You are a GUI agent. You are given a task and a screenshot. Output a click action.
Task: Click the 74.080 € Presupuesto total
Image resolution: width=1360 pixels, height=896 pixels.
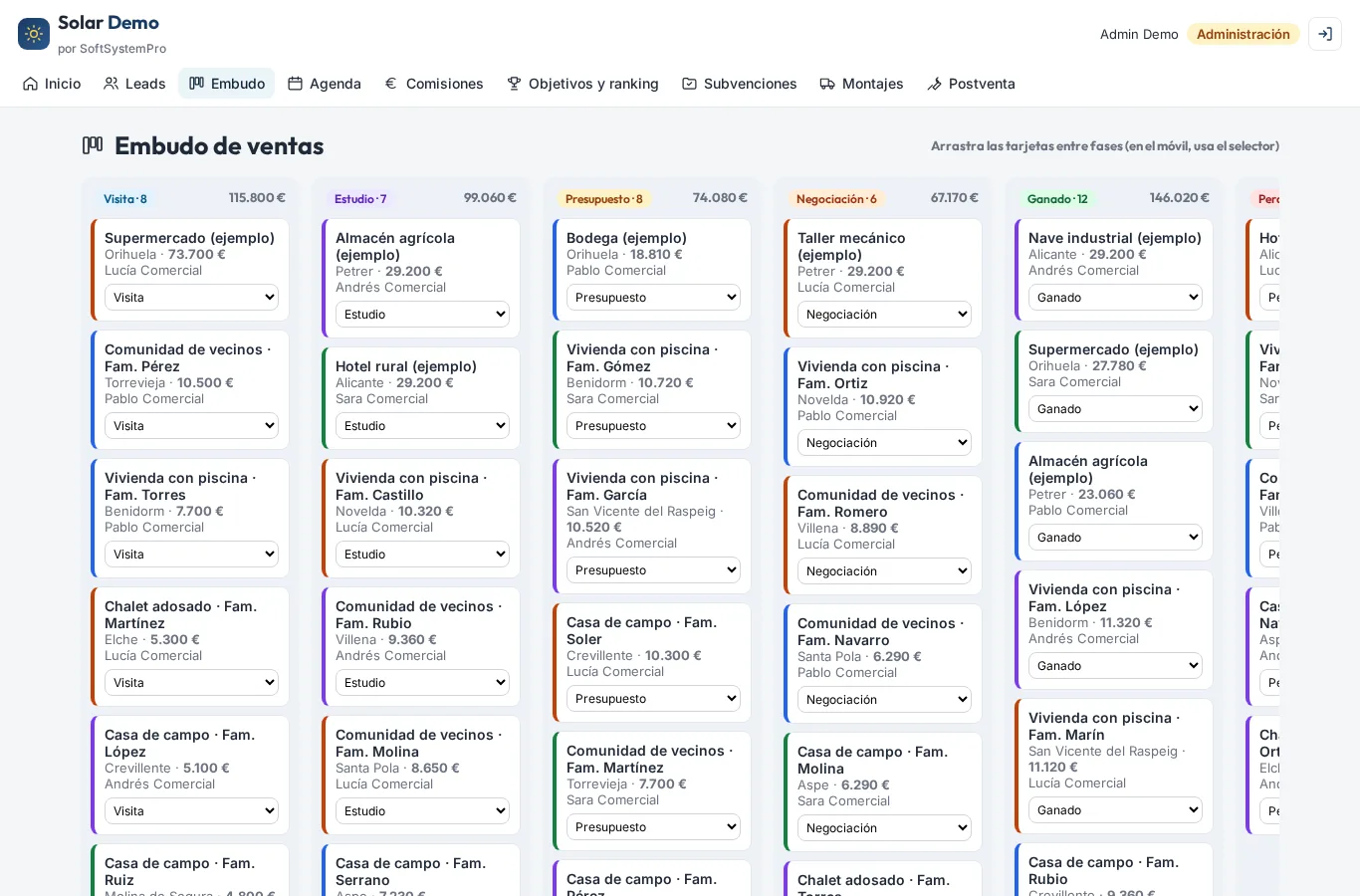pos(720,198)
